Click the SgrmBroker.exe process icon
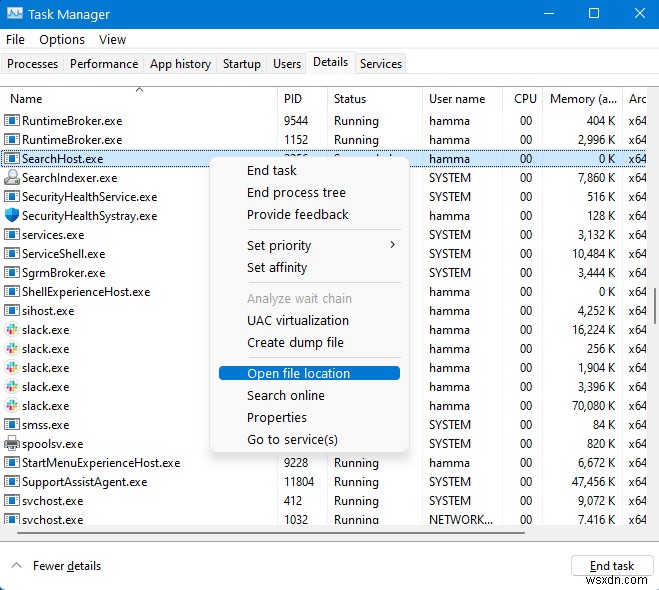This screenshot has width=659, height=590. [12, 273]
